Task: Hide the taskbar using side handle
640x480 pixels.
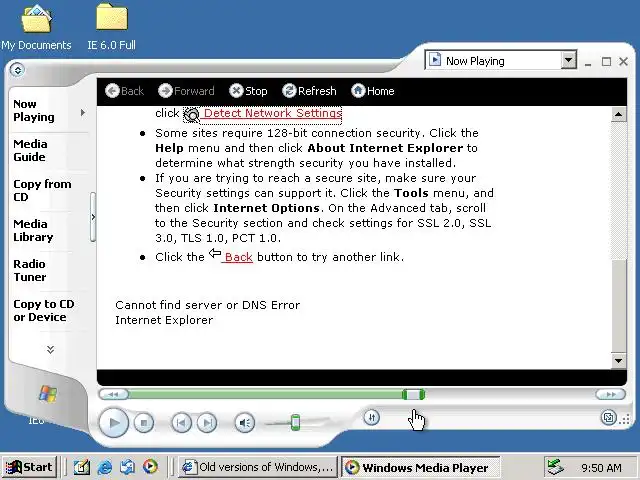Action: (x=93, y=217)
